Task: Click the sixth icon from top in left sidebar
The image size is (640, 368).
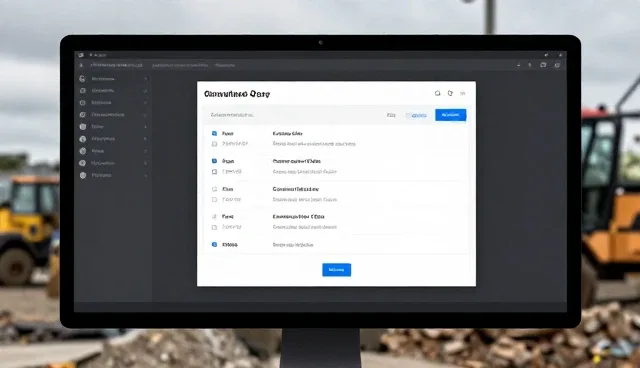Action: click(x=82, y=139)
